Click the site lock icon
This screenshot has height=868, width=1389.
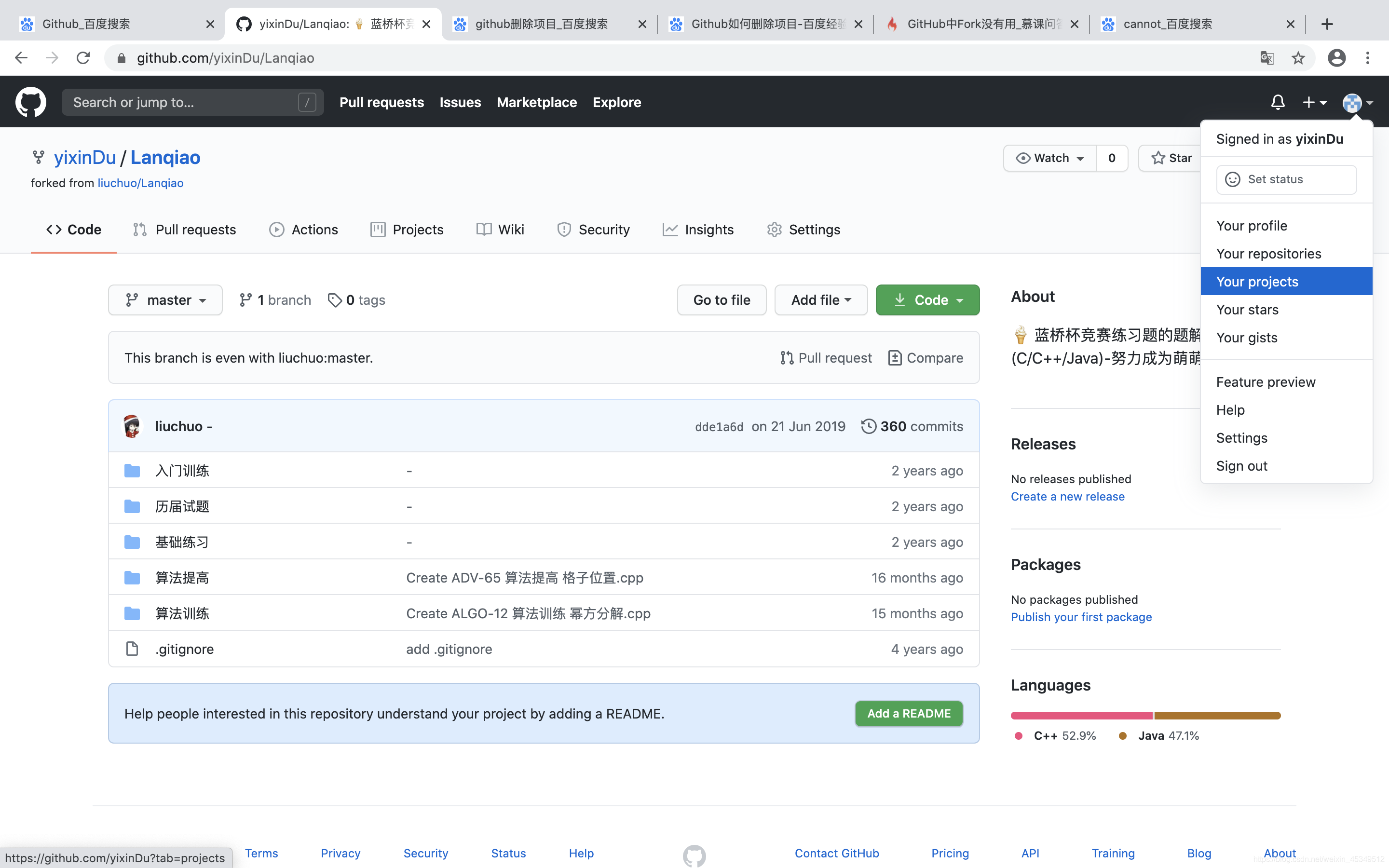121,58
